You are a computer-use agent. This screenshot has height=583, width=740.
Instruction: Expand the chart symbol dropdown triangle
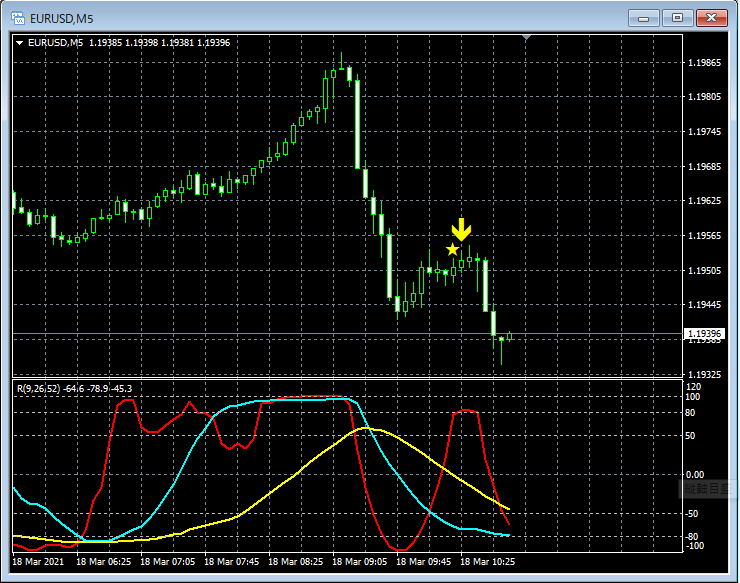point(20,43)
